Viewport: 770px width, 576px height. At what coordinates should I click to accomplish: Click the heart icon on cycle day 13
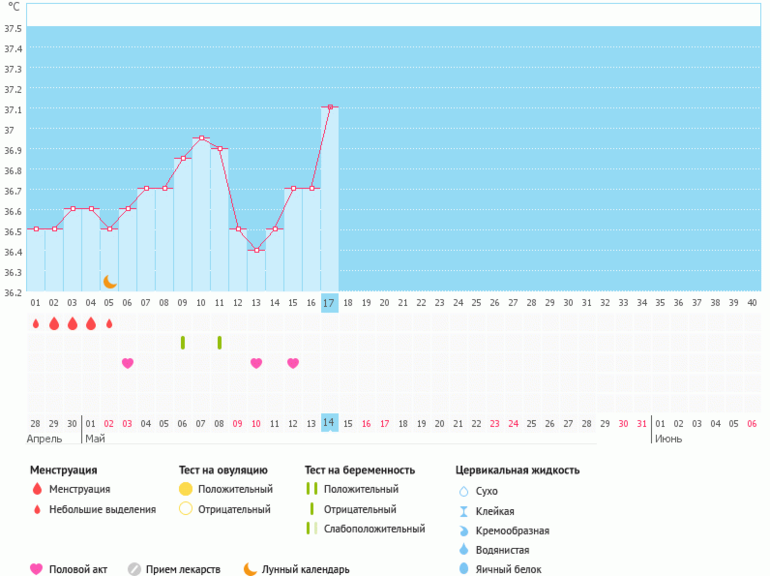[x=256, y=363]
